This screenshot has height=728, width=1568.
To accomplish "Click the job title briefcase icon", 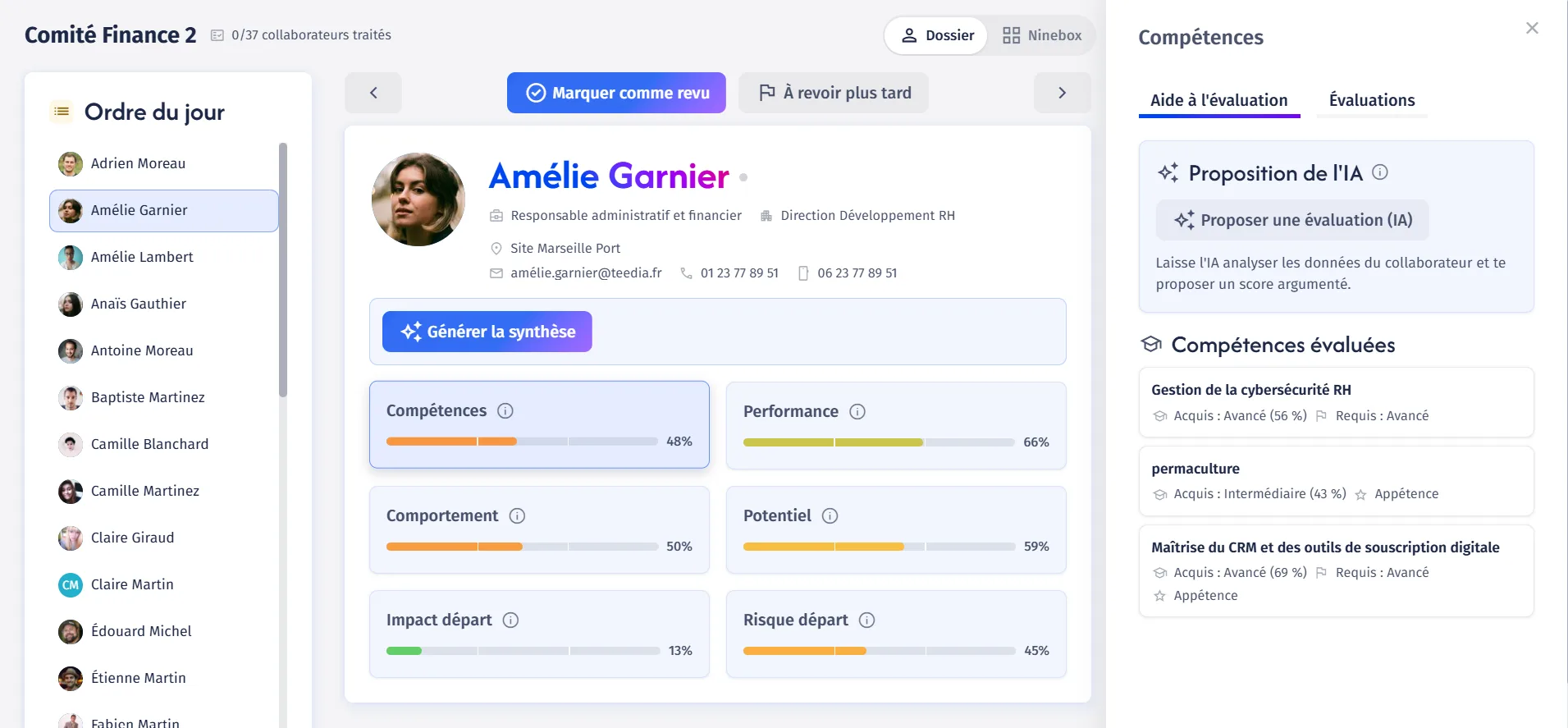I will click(x=496, y=216).
